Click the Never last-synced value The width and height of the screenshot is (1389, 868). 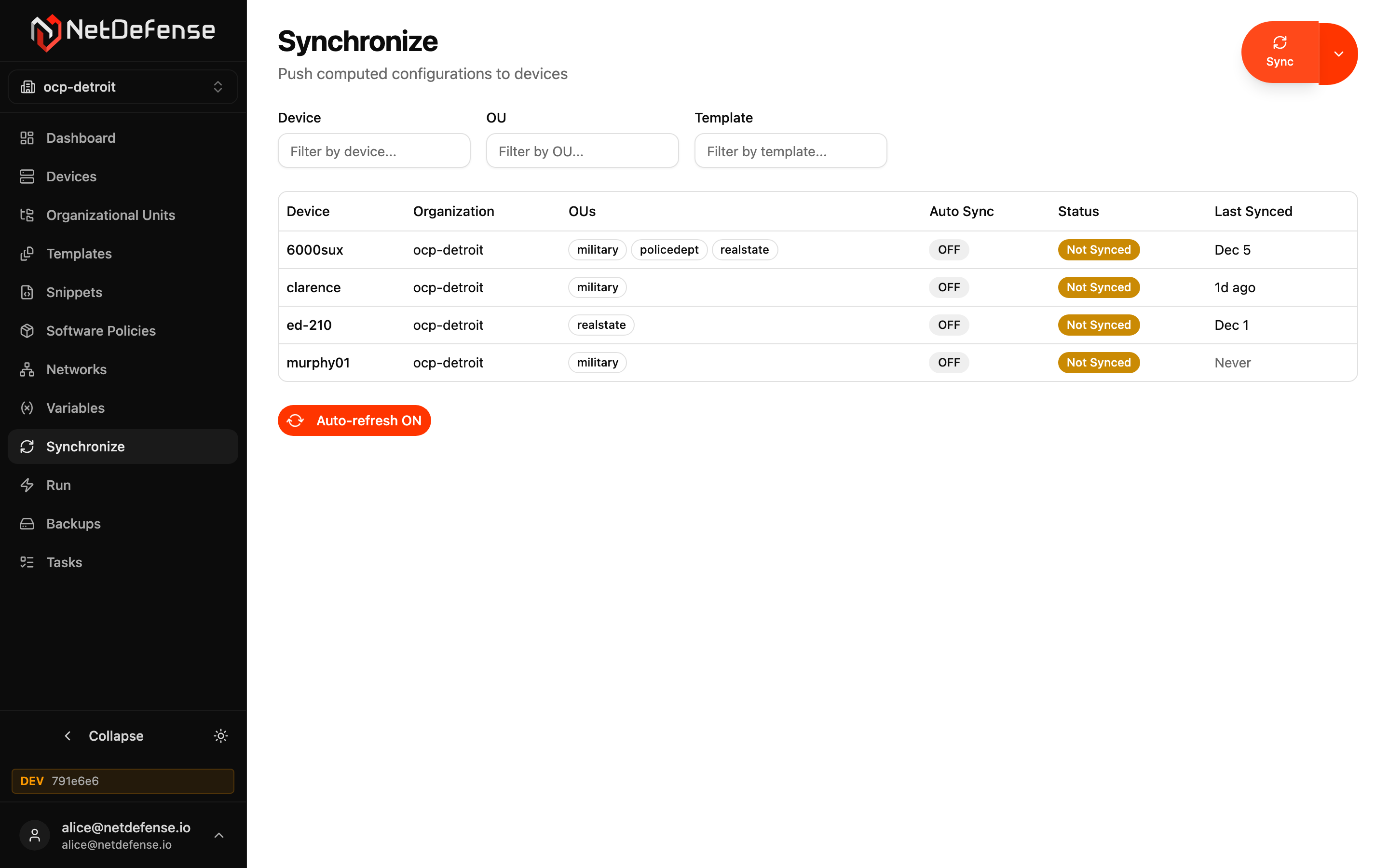tap(1232, 362)
